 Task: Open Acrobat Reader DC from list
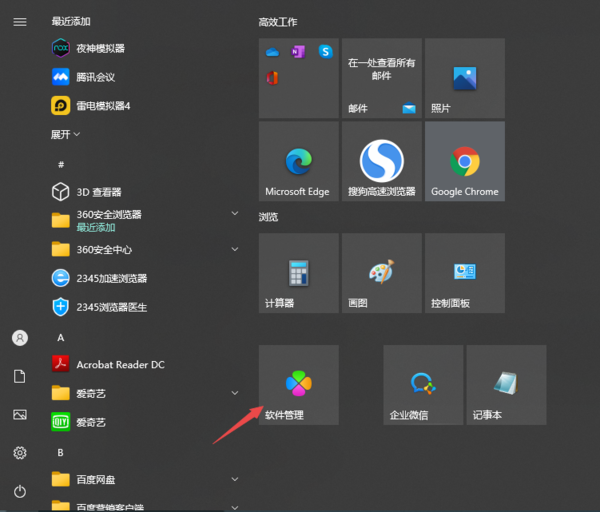[120, 365]
